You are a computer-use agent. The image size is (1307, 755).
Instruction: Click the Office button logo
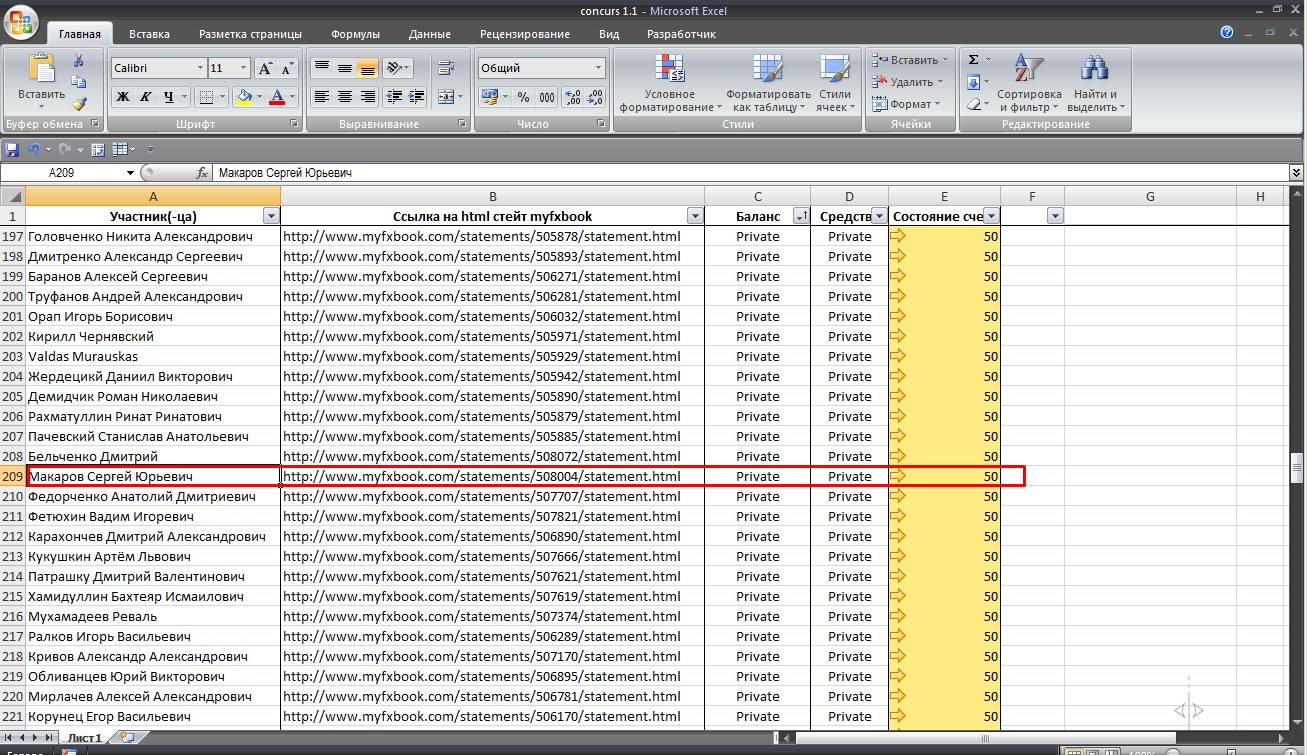coord(20,21)
